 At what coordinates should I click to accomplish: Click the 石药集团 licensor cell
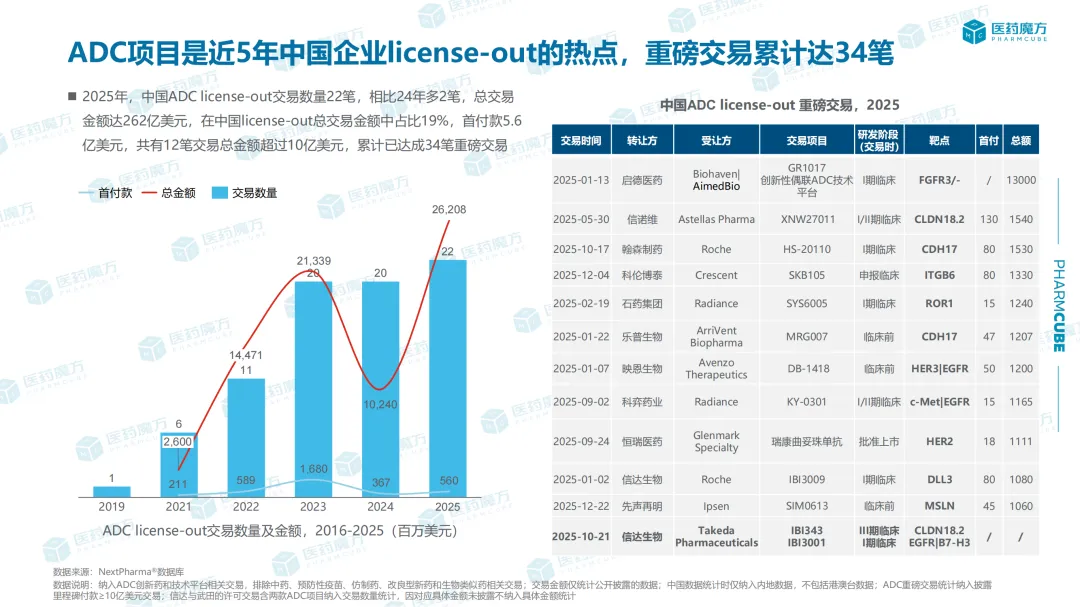642,303
